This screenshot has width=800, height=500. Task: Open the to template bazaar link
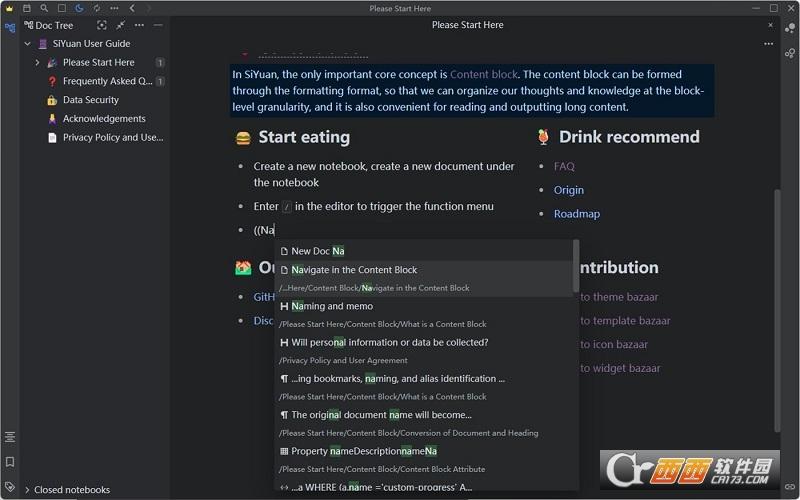pos(625,321)
